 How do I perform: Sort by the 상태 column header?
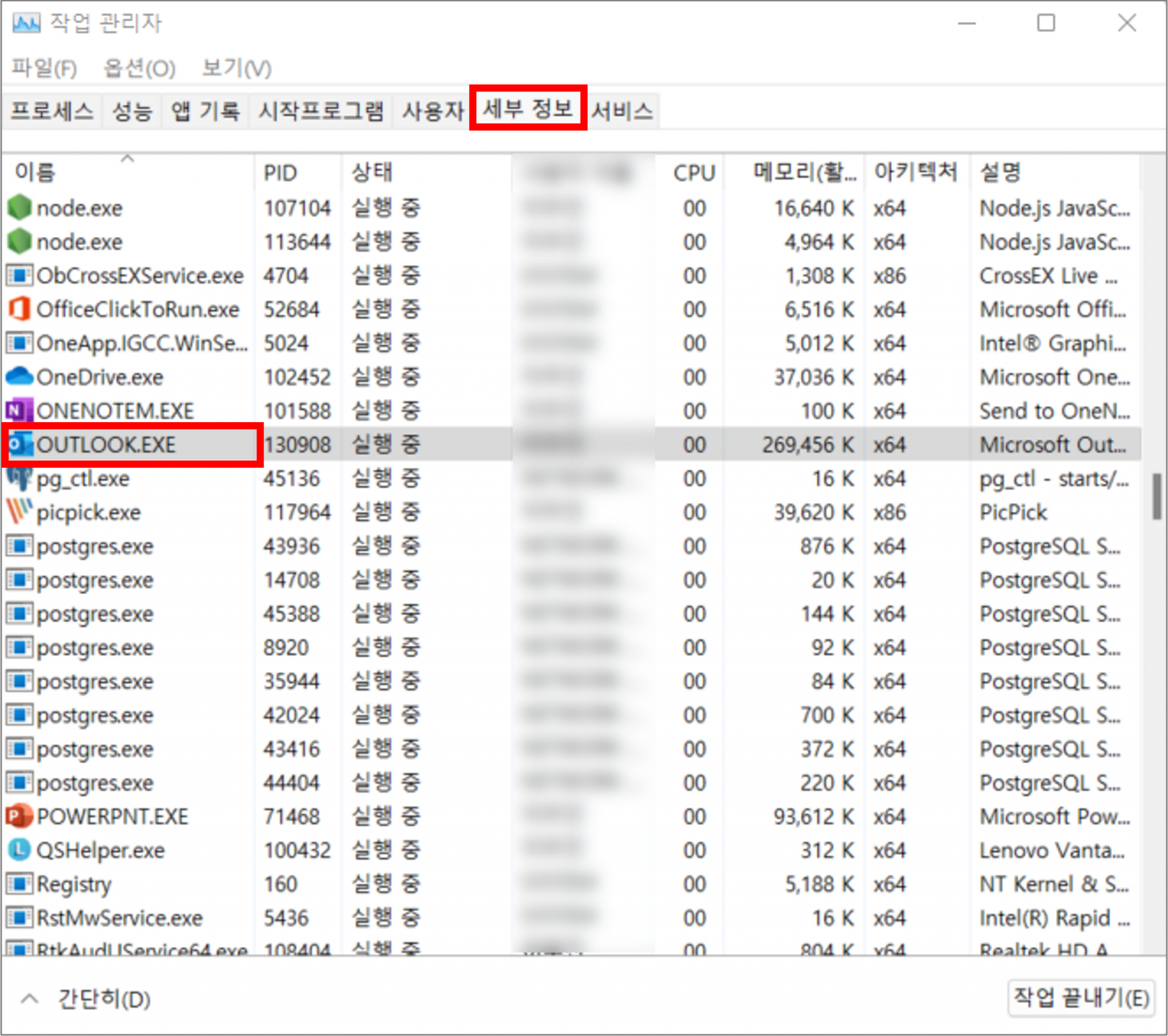pos(426,172)
